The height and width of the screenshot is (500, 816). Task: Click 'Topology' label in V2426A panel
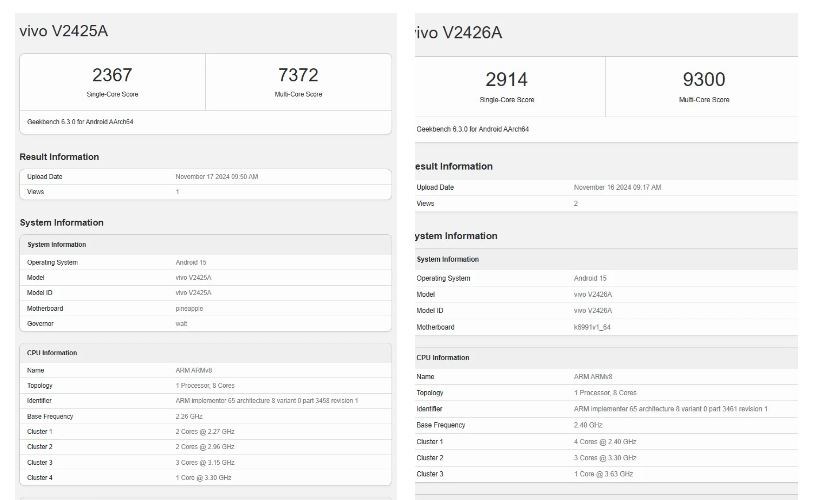click(x=430, y=393)
